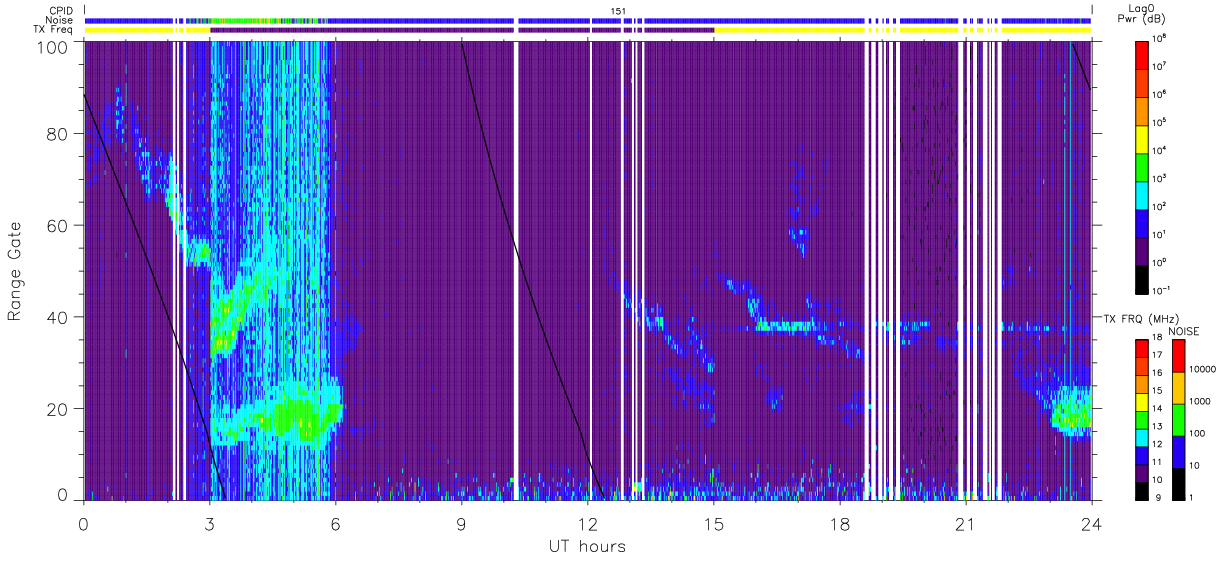Click the green backscatter patch near hour 24, gate 18
1228x567 pixels.
click(1075, 412)
